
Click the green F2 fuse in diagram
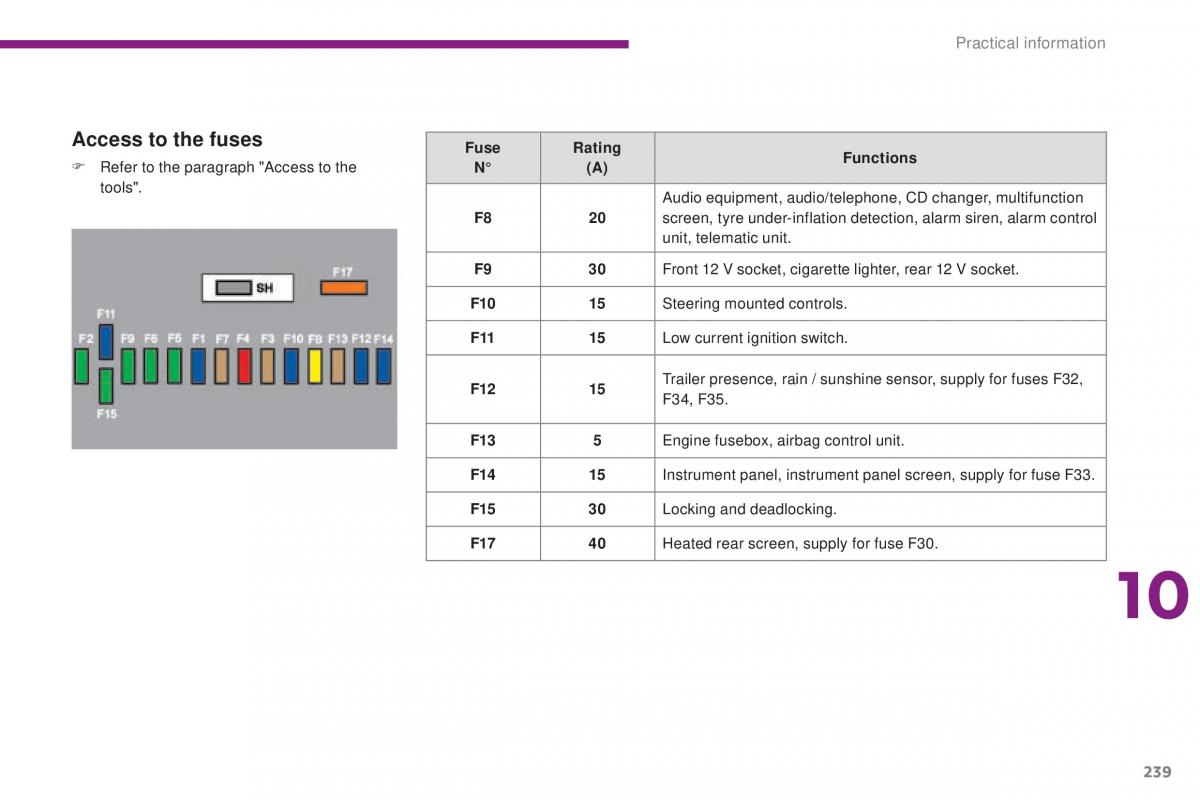82,366
